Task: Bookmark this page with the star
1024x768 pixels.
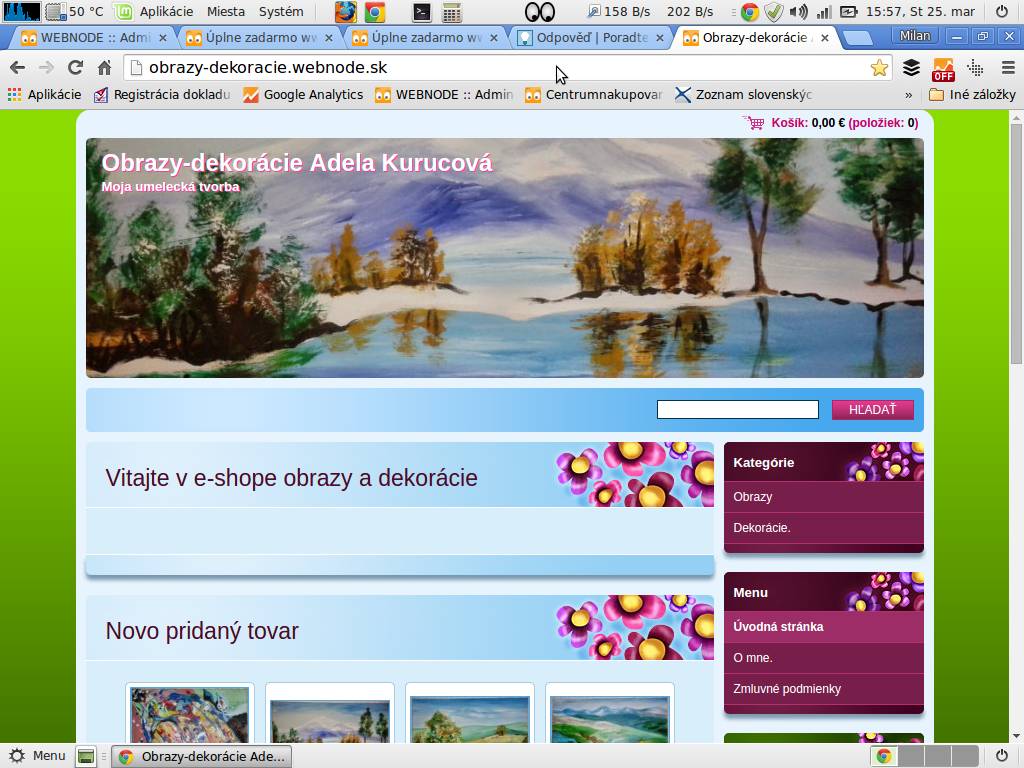Action: point(880,67)
